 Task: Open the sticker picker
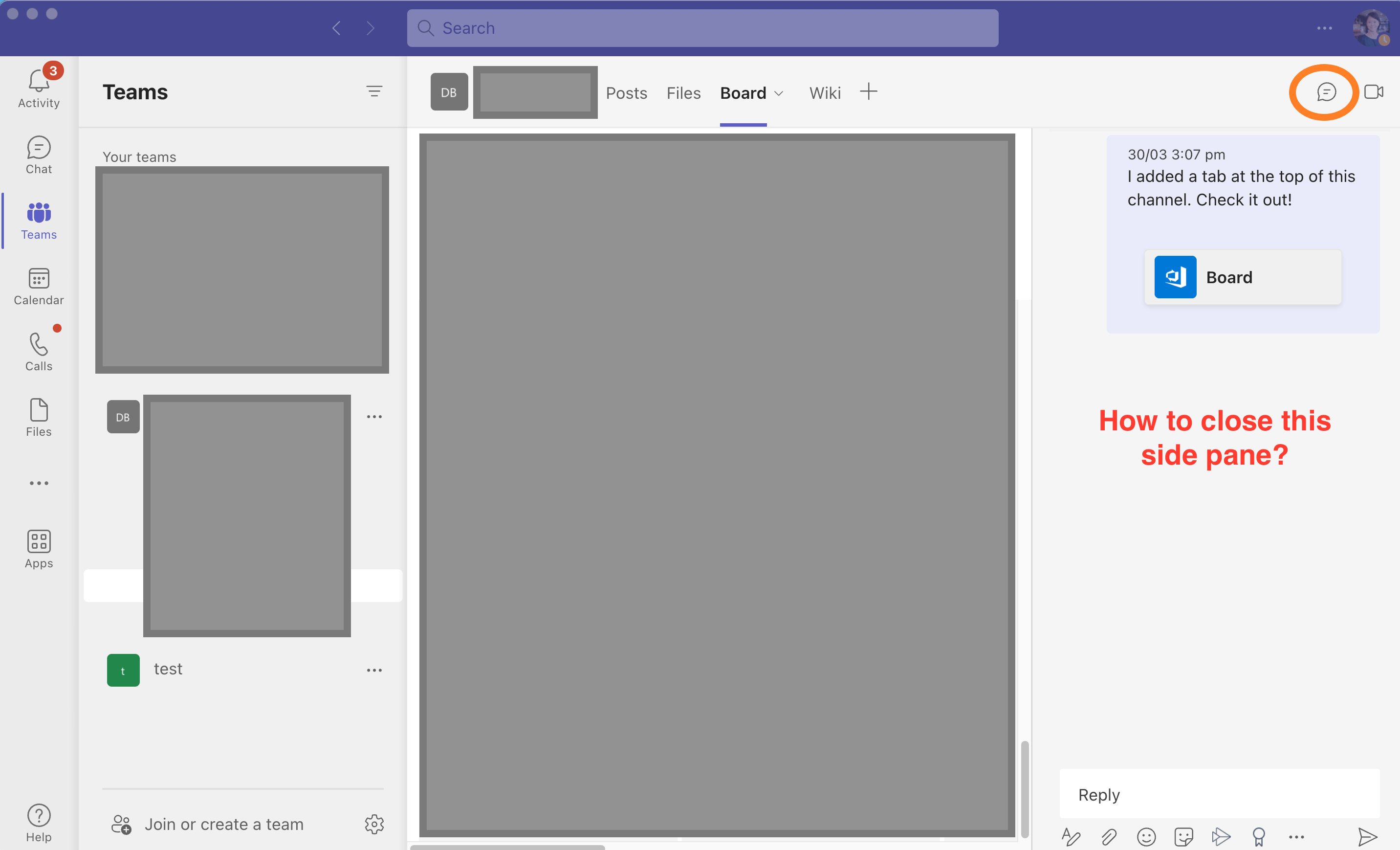(1184, 836)
